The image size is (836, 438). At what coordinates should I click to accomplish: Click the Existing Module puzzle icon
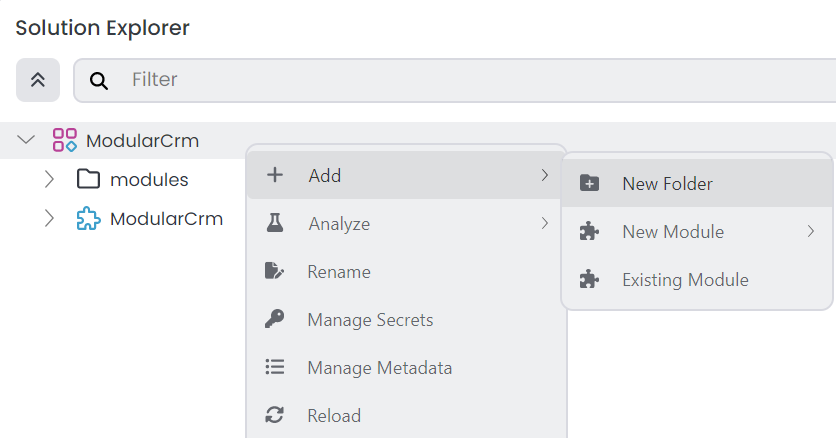pyautogui.click(x=590, y=280)
